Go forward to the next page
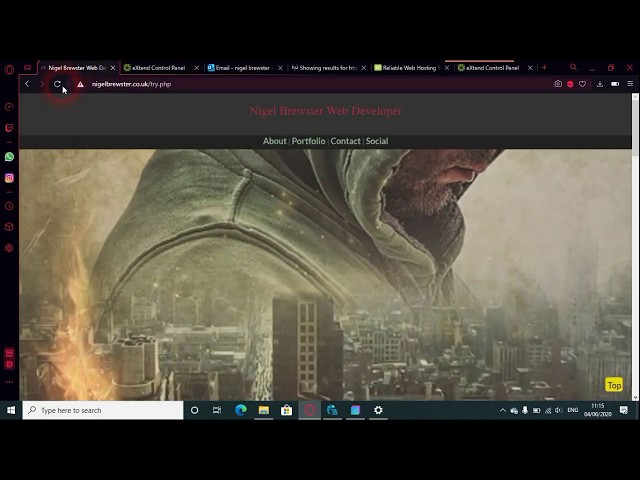The image size is (640, 480). click(x=42, y=84)
